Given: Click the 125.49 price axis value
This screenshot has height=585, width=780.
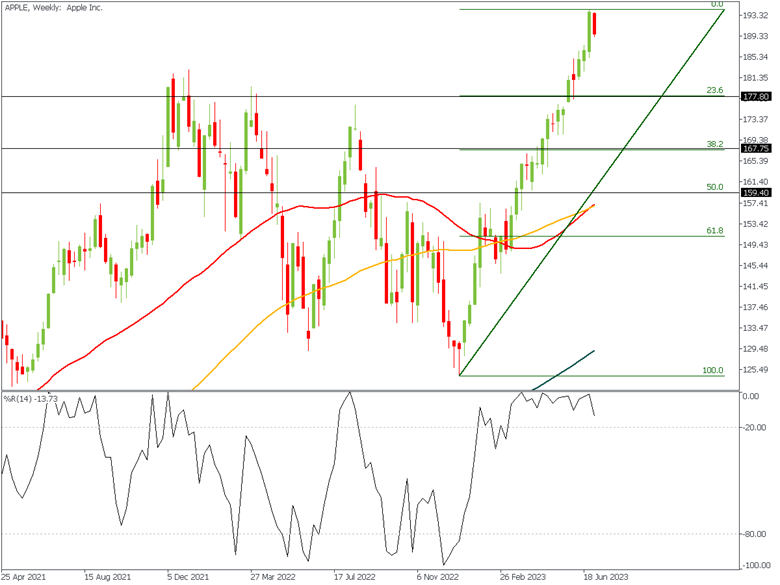Looking at the screenshot, I should [755, 370].
